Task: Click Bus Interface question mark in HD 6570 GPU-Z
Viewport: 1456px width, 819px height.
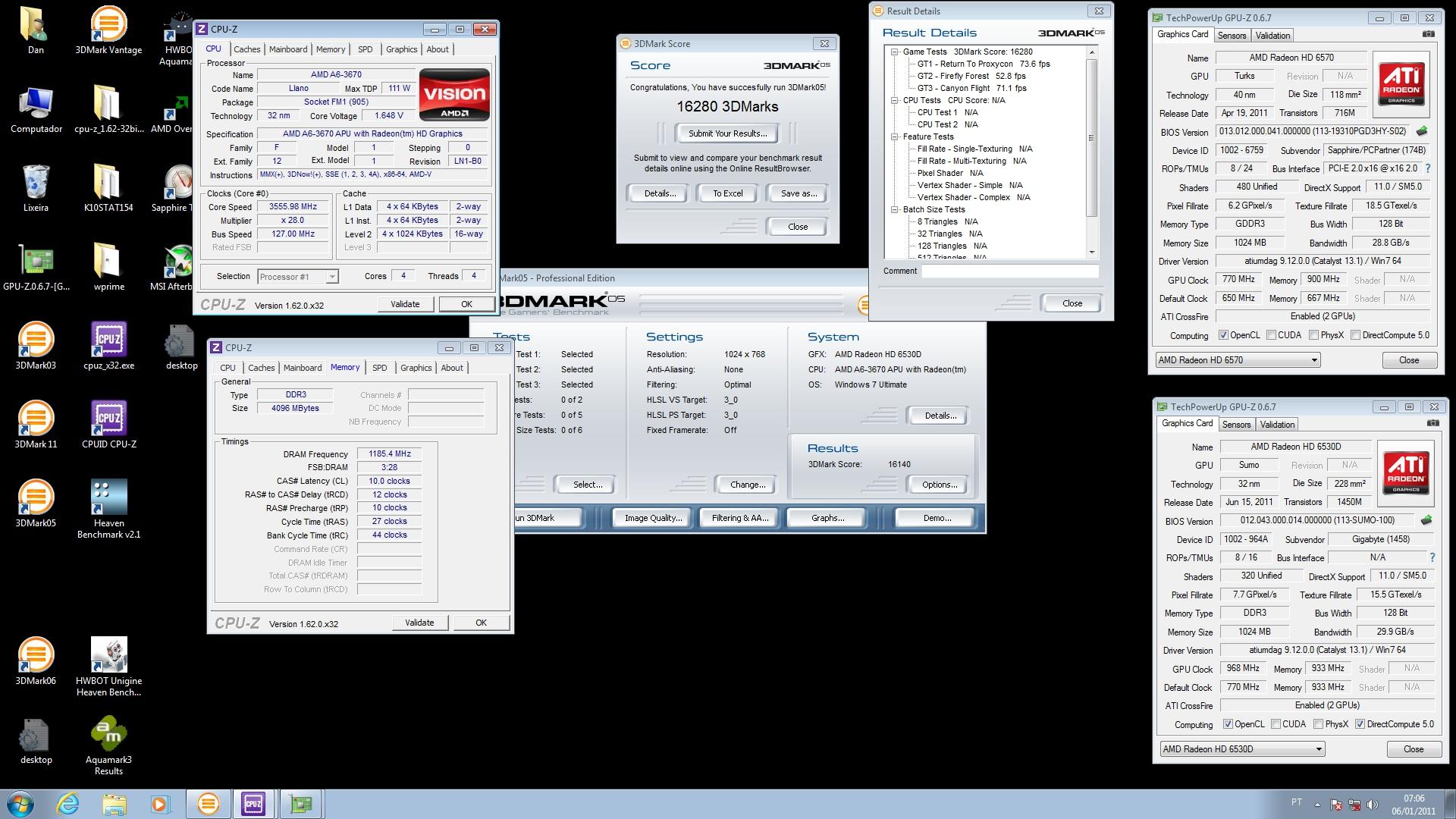Action: click(x=1428, y=168)
